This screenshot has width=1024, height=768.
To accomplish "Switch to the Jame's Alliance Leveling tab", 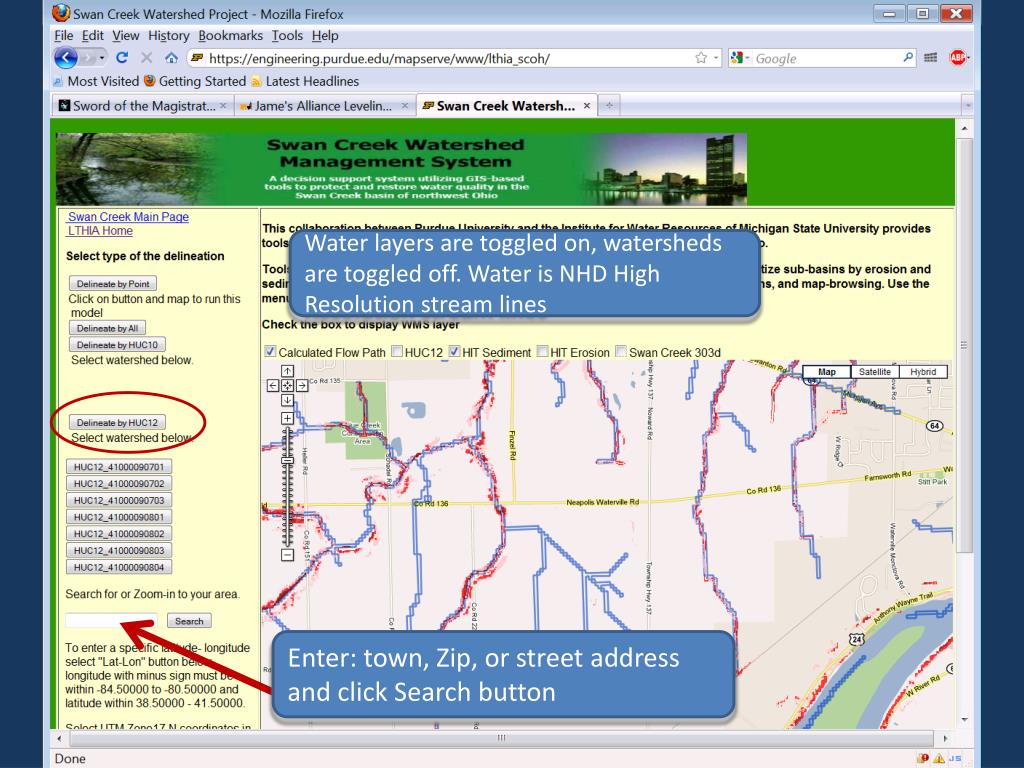I will (324, 106).
